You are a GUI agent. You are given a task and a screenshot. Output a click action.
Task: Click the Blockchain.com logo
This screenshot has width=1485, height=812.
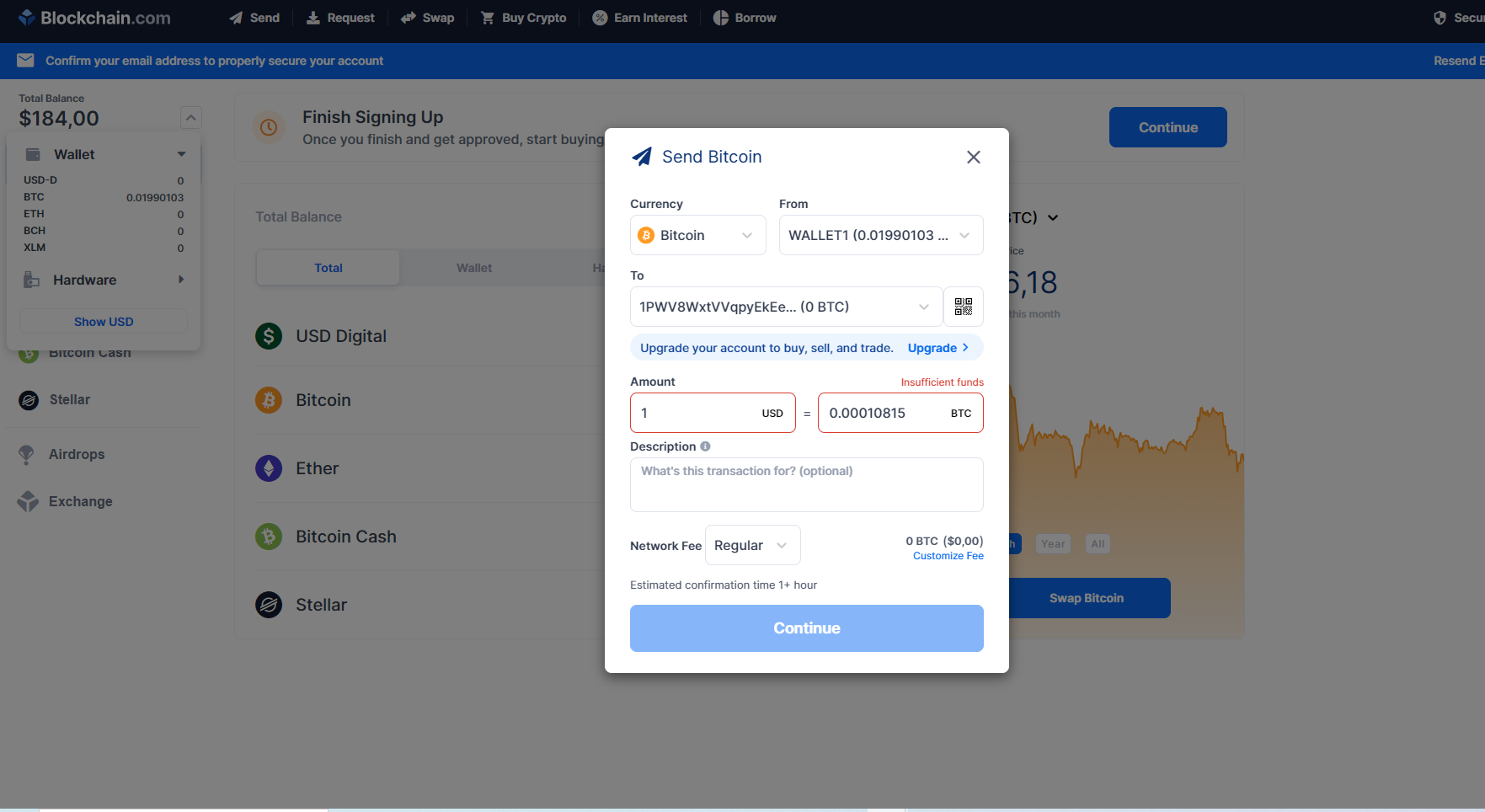pyautogui.click(x=94, y=18)
